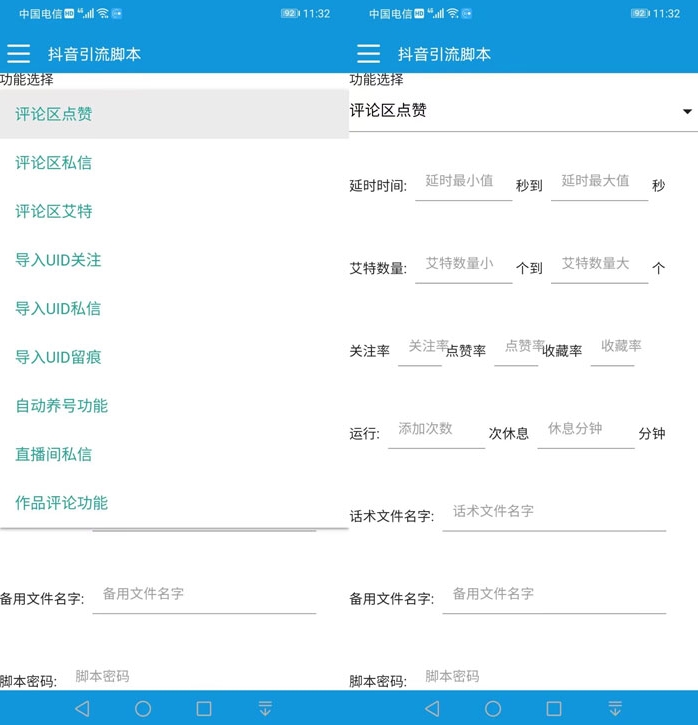
Task: Tap the 艾特数量: label
Action: (x=378, y=268)
